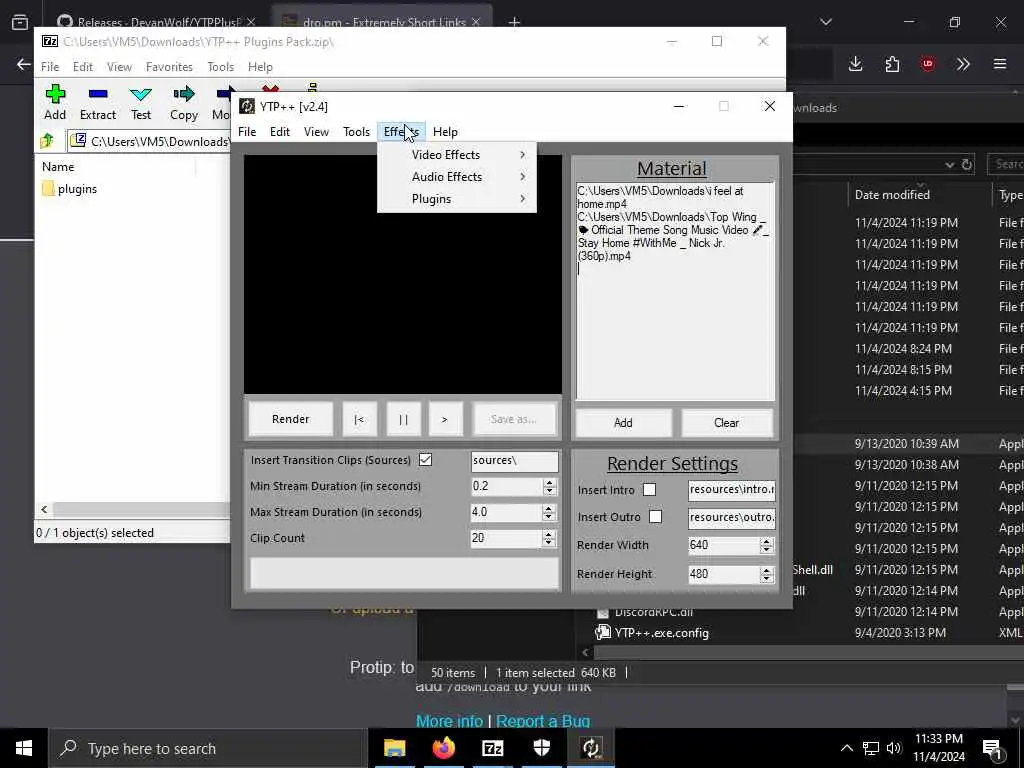This screenshot has width=1024, height=768.
Task: Click the browser back arrow
Action: pyautogui.click(x=24, y=64)
